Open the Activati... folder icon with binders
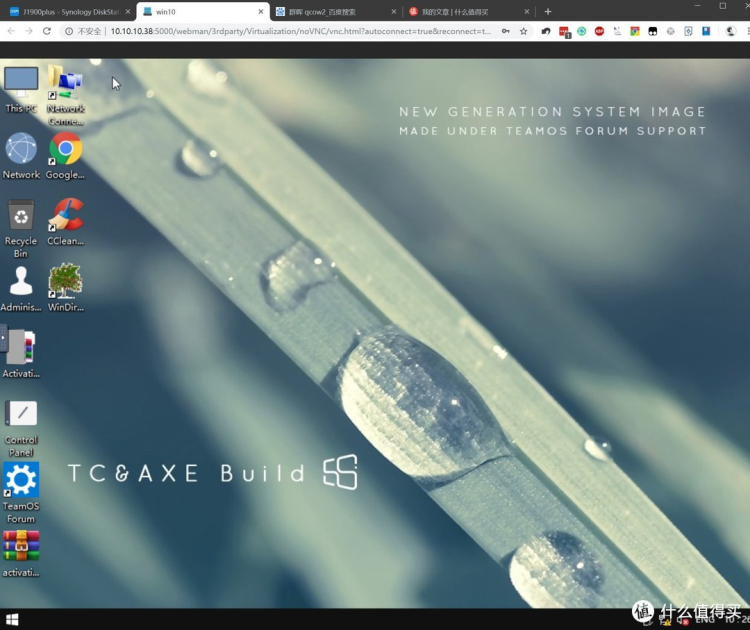Screen dimensions: 750x630 21,354
